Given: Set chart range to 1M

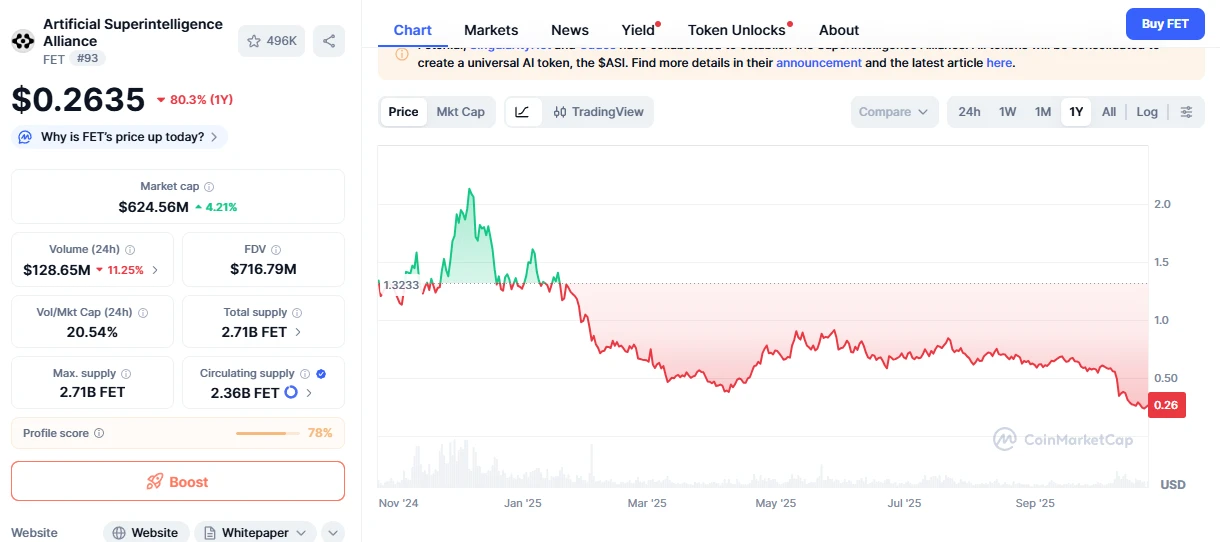Looking at the screenshot, I should (x=1042, y=112).
